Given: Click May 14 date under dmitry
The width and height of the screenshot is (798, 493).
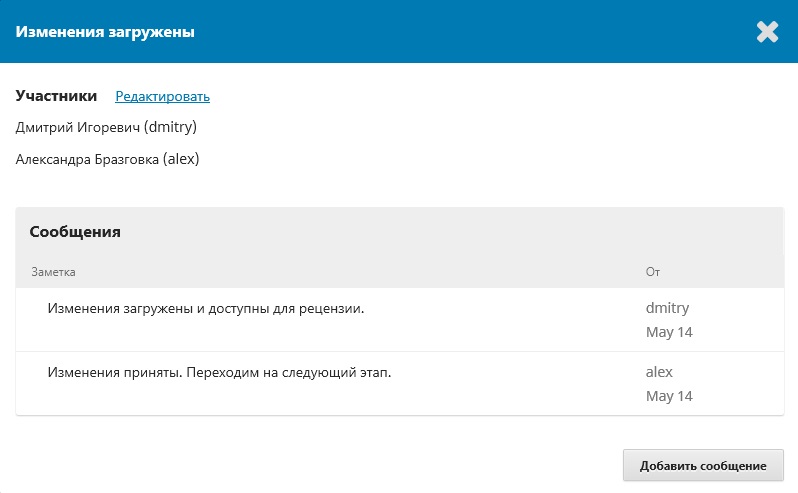Looking at the screenshot, I should [669, 332].
